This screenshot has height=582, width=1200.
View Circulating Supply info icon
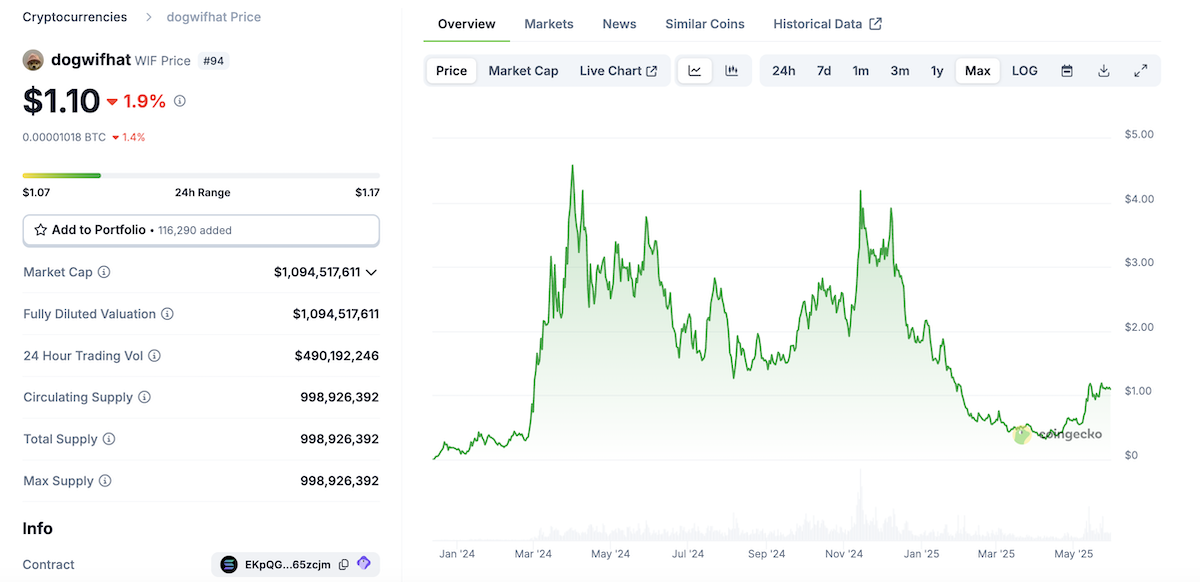[144, 397]
